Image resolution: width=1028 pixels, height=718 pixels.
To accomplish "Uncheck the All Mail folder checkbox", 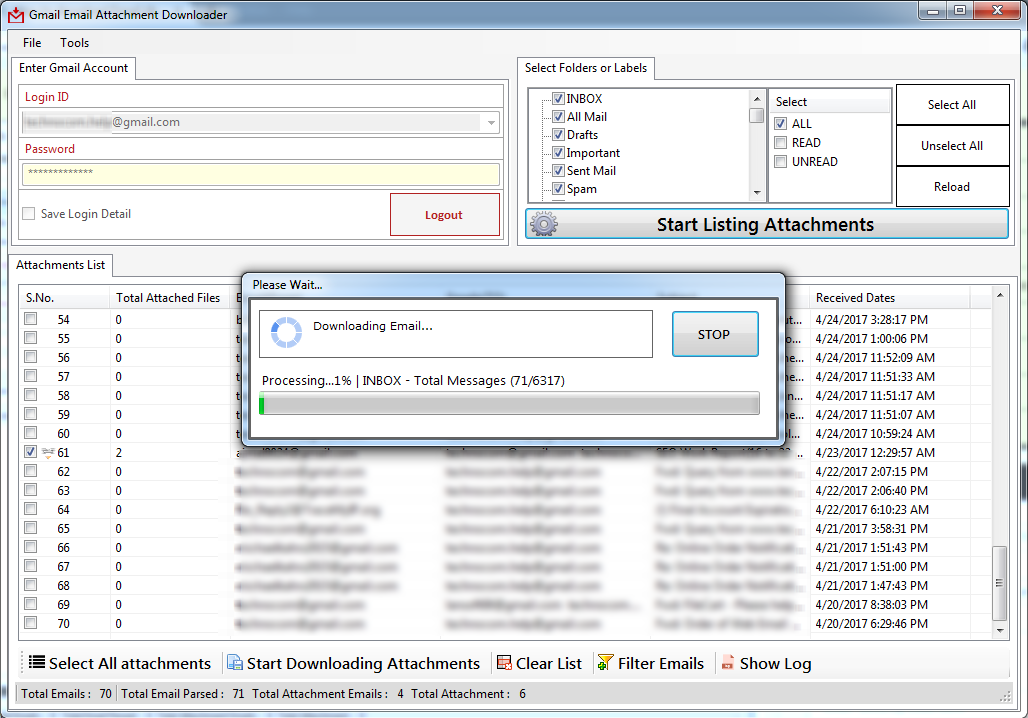I will (x=559, y=117).
